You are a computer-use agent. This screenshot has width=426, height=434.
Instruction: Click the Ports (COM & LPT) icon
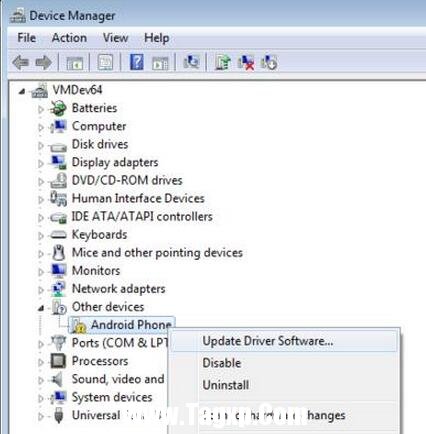click(58, 343)
